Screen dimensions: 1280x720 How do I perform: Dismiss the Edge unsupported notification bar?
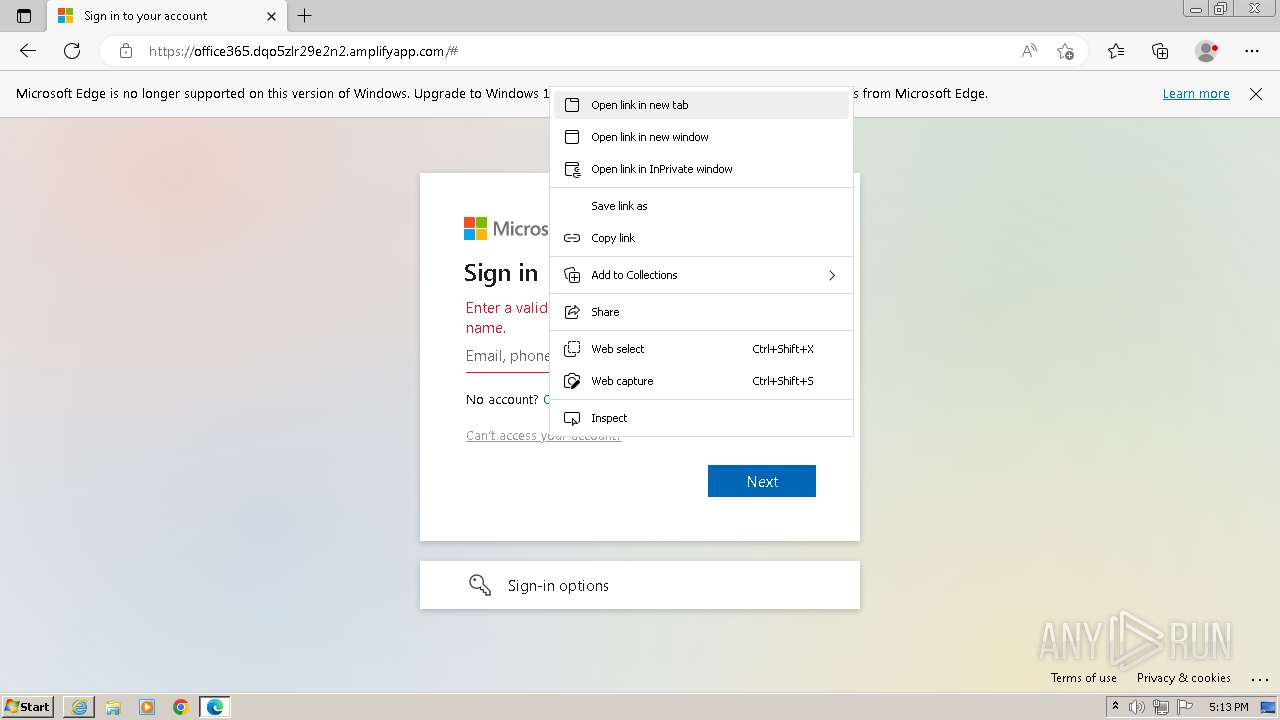(x=1256, y=94)
